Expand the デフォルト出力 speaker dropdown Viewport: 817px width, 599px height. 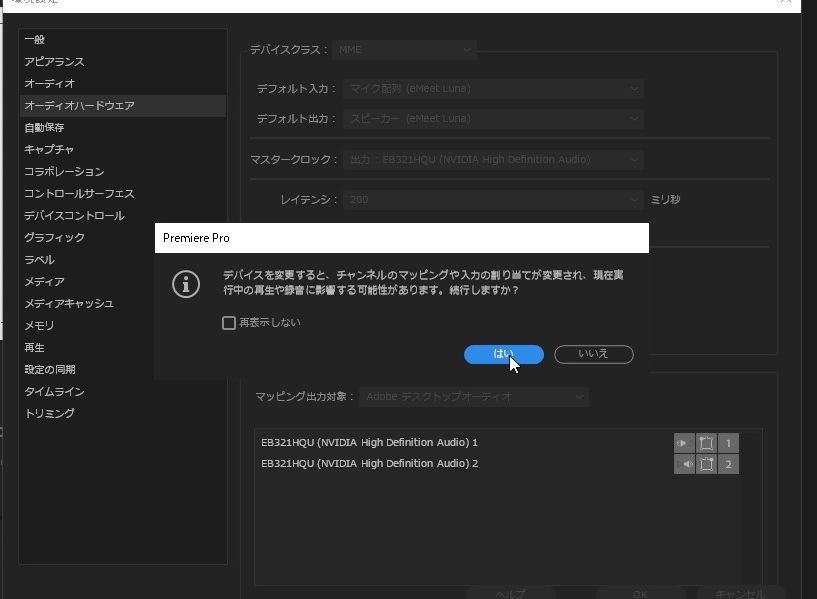coord(493,118)
